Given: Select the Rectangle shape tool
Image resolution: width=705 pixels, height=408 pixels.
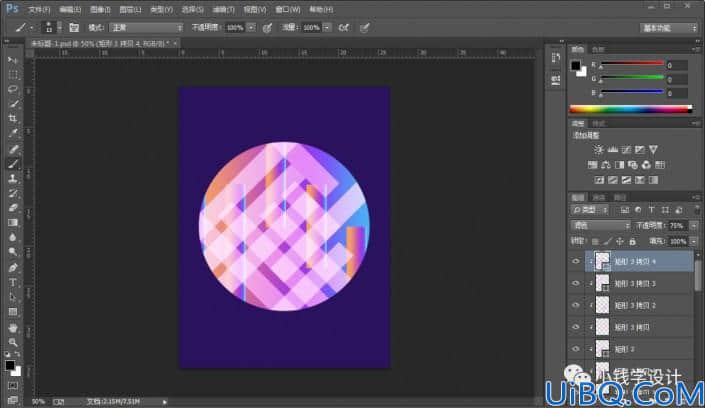Looking at the screenshot, I should pos(13,312).
